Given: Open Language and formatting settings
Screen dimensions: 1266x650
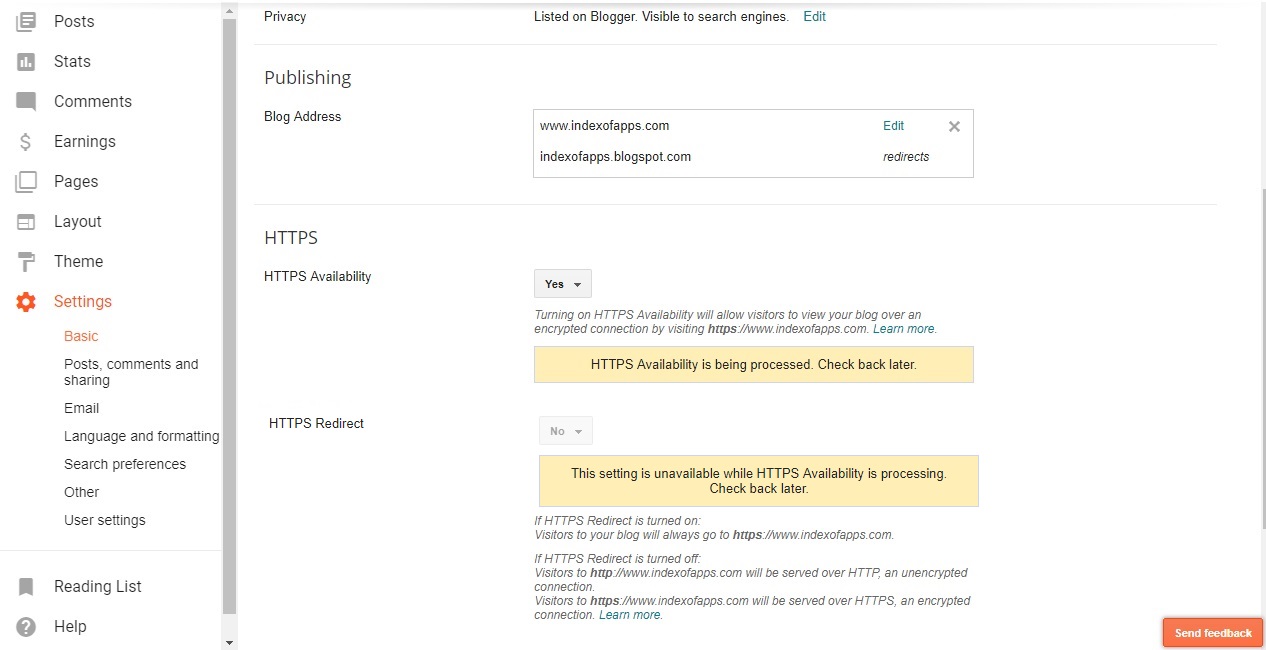Looking at the screenshot, I should click(142, 436).
